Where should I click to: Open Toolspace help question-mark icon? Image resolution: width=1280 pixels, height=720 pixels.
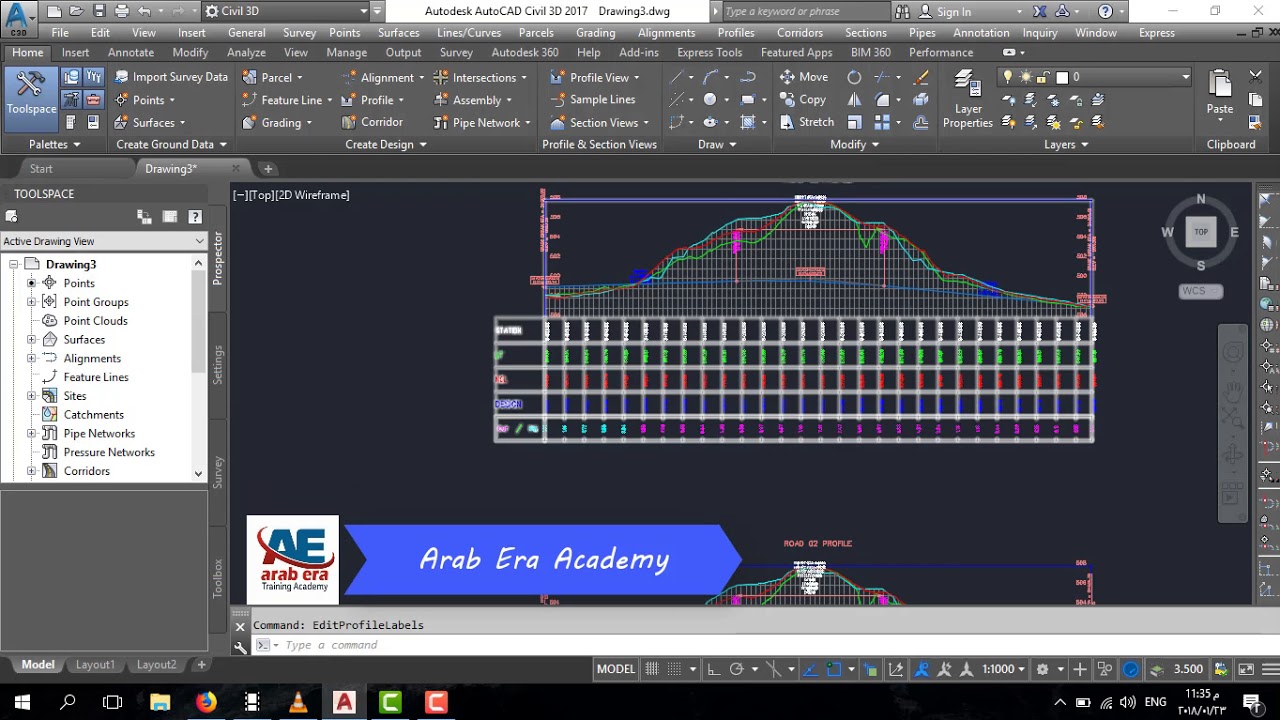click(x=195, y=216)
